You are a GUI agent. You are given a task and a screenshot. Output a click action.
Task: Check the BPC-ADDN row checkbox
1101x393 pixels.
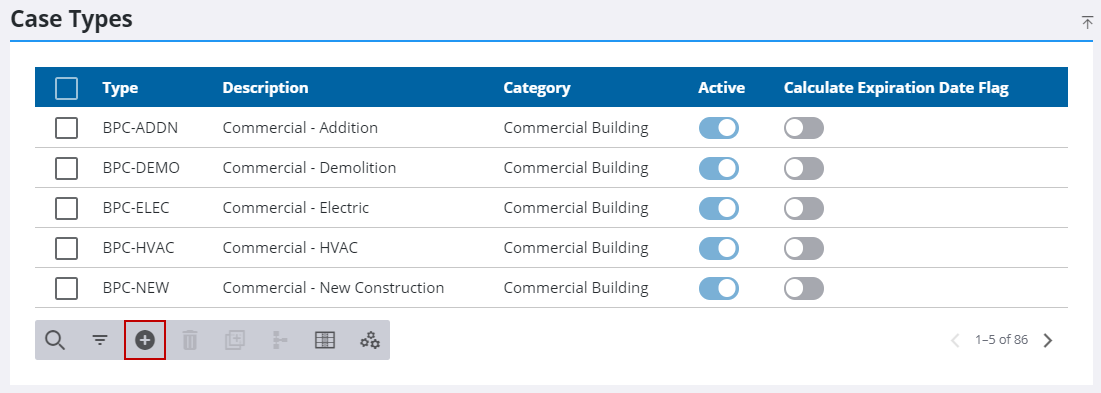pos(67,128)
